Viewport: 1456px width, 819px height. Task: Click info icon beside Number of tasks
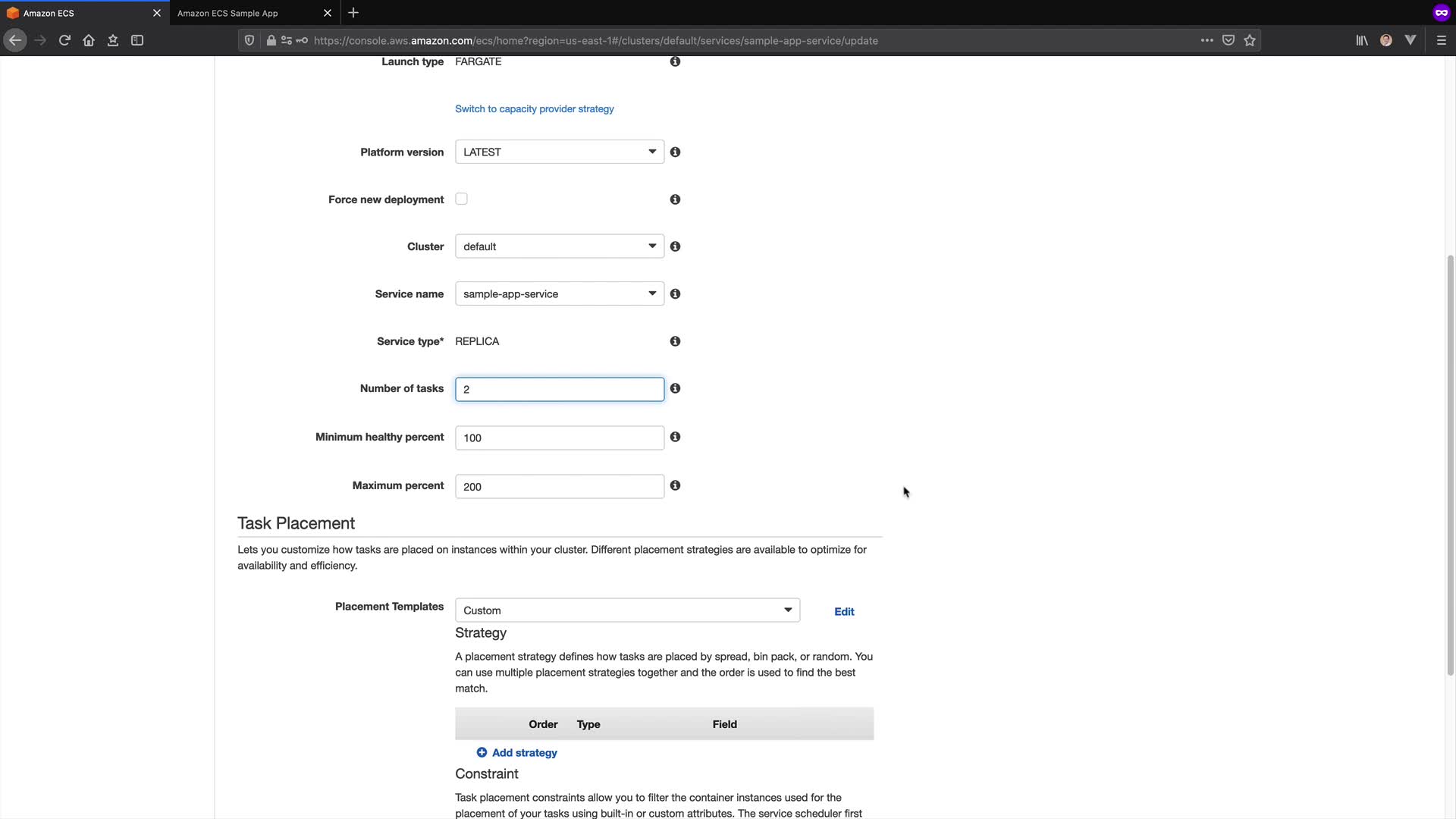pyautogui.click(x=675, y=388)
